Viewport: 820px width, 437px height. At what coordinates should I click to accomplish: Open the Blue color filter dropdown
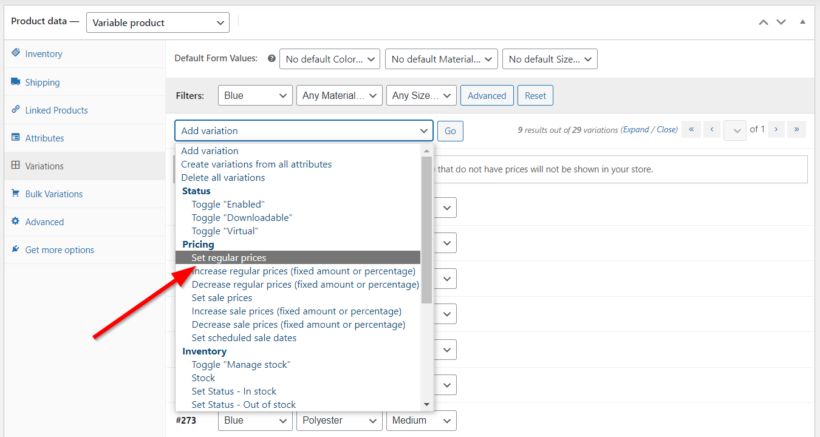(x=255, y=96)
